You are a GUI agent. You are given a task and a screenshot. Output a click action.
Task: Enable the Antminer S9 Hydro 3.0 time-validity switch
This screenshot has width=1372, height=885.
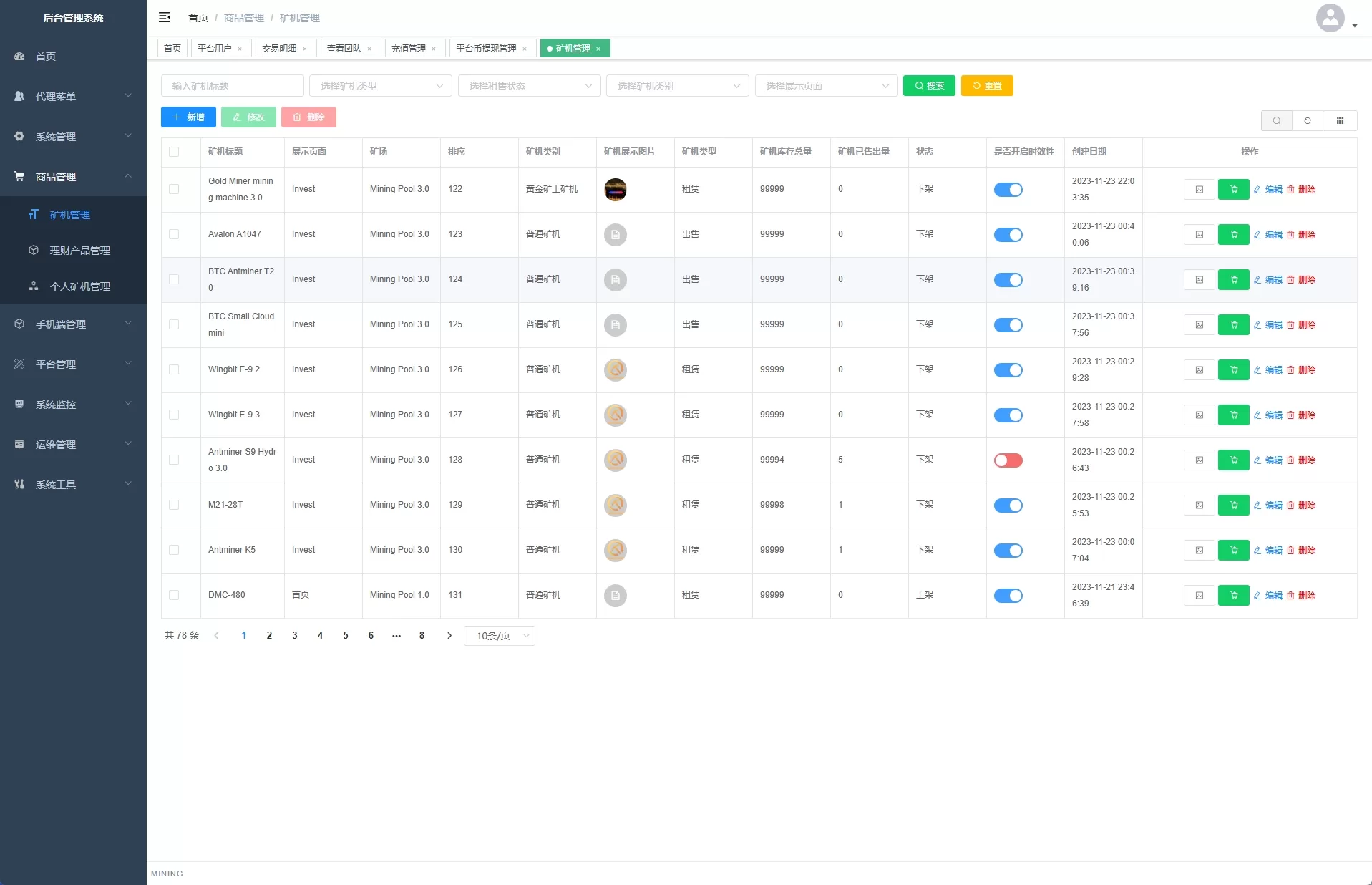point(1008,460)
